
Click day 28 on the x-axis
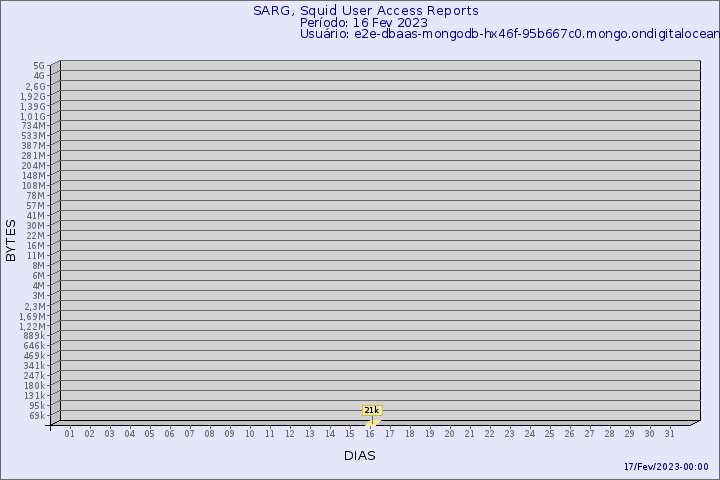pyautogui.click(x=609, y=434)
